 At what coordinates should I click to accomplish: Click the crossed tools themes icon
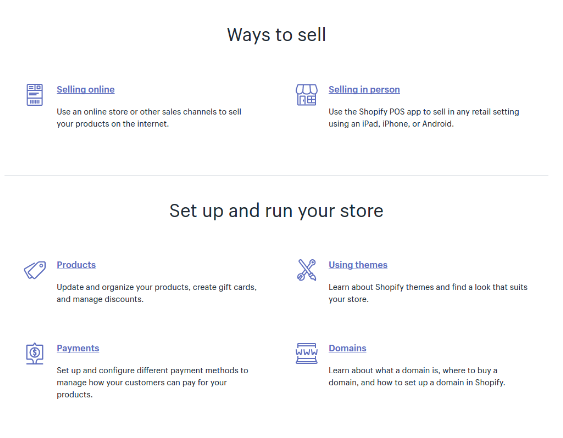(307, 270)
